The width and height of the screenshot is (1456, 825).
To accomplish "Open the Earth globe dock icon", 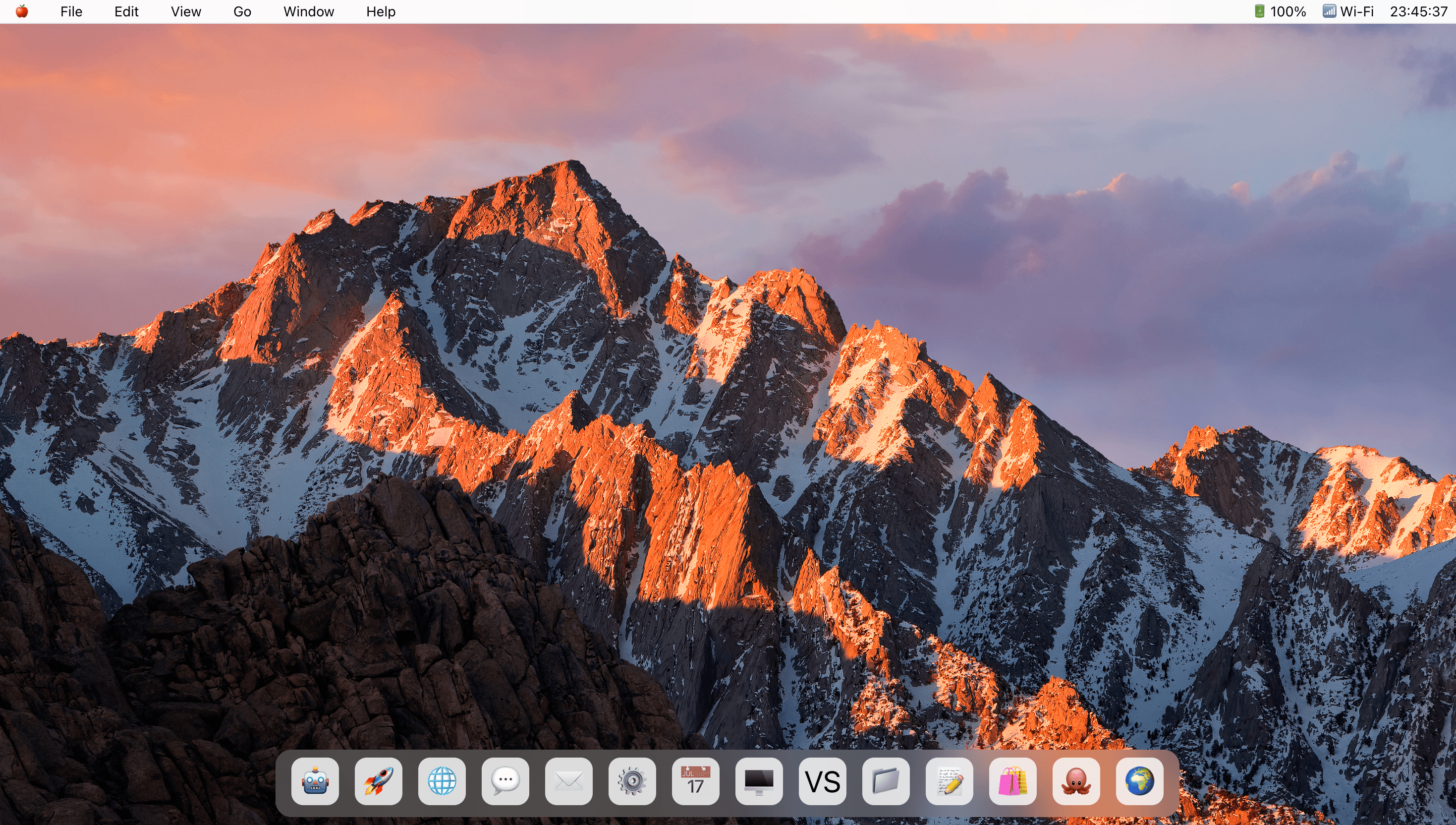I will 1139,781.
